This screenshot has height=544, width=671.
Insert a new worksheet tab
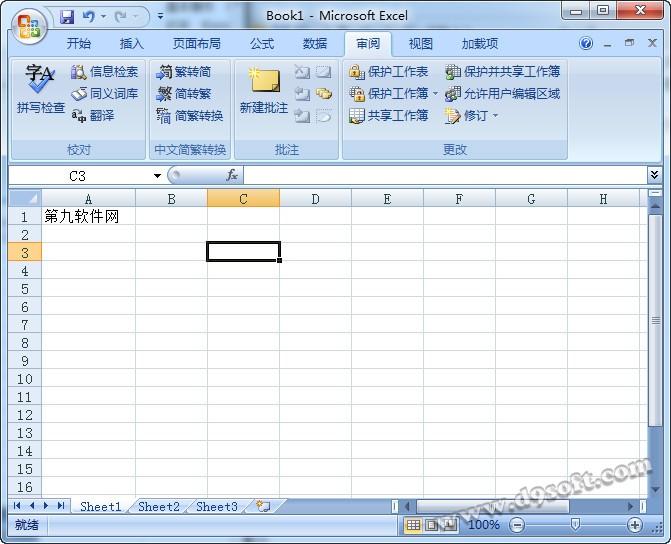[x=263, y=506]
